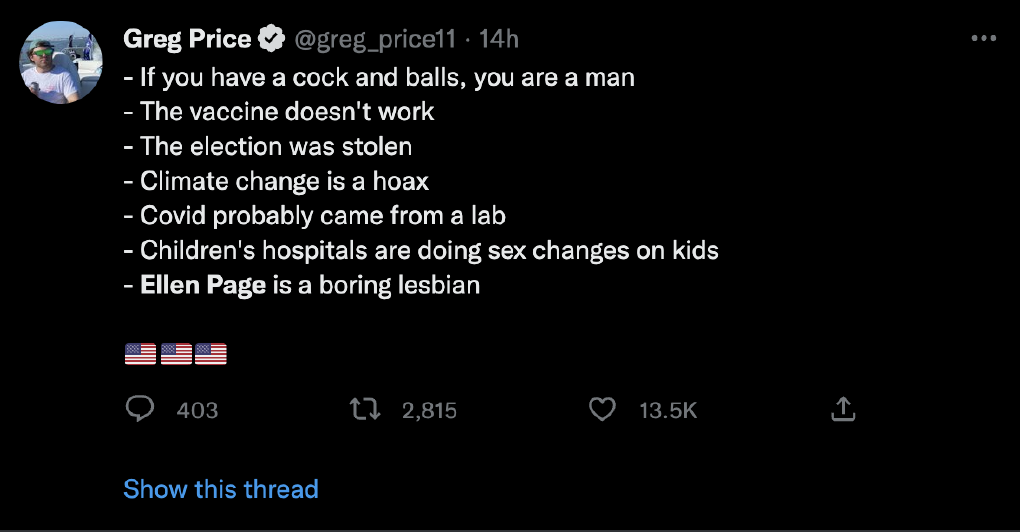The height and width of the screenshot is (532, 1020).
Task: Open the @greg_price11 handle link
Action: point(374,40)
